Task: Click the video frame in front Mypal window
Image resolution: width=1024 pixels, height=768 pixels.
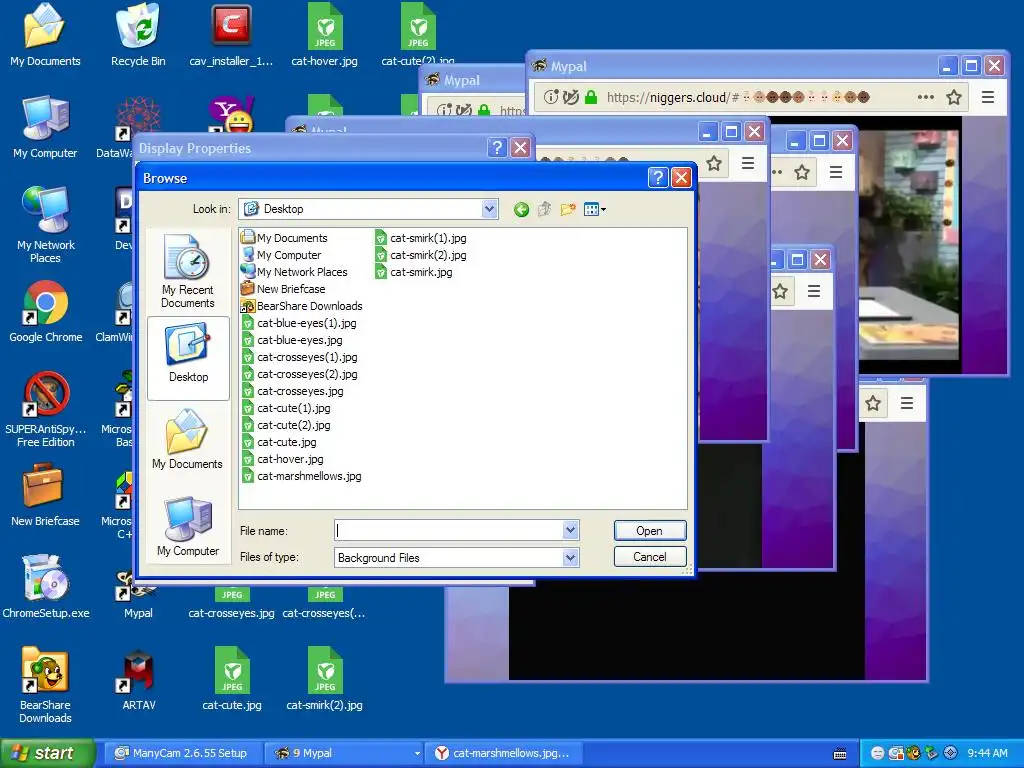Action: tap(908, 244)
